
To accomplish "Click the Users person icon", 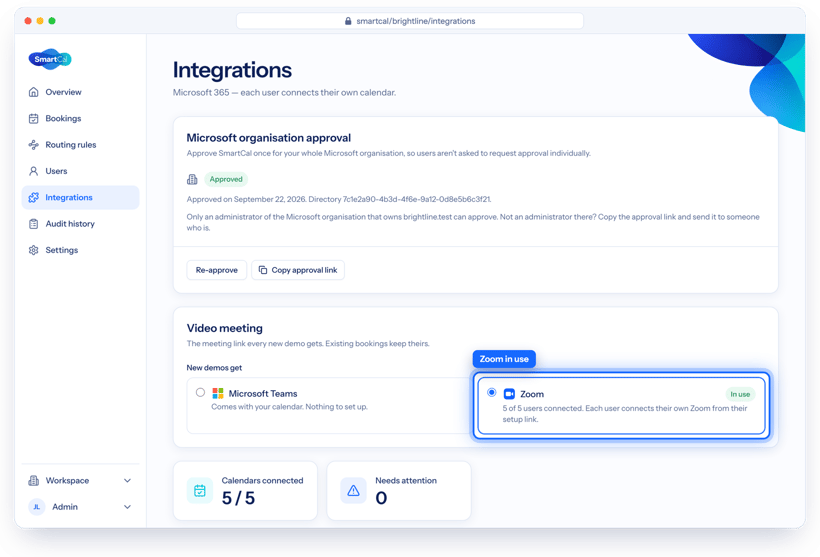I will [x=33, y=171].
